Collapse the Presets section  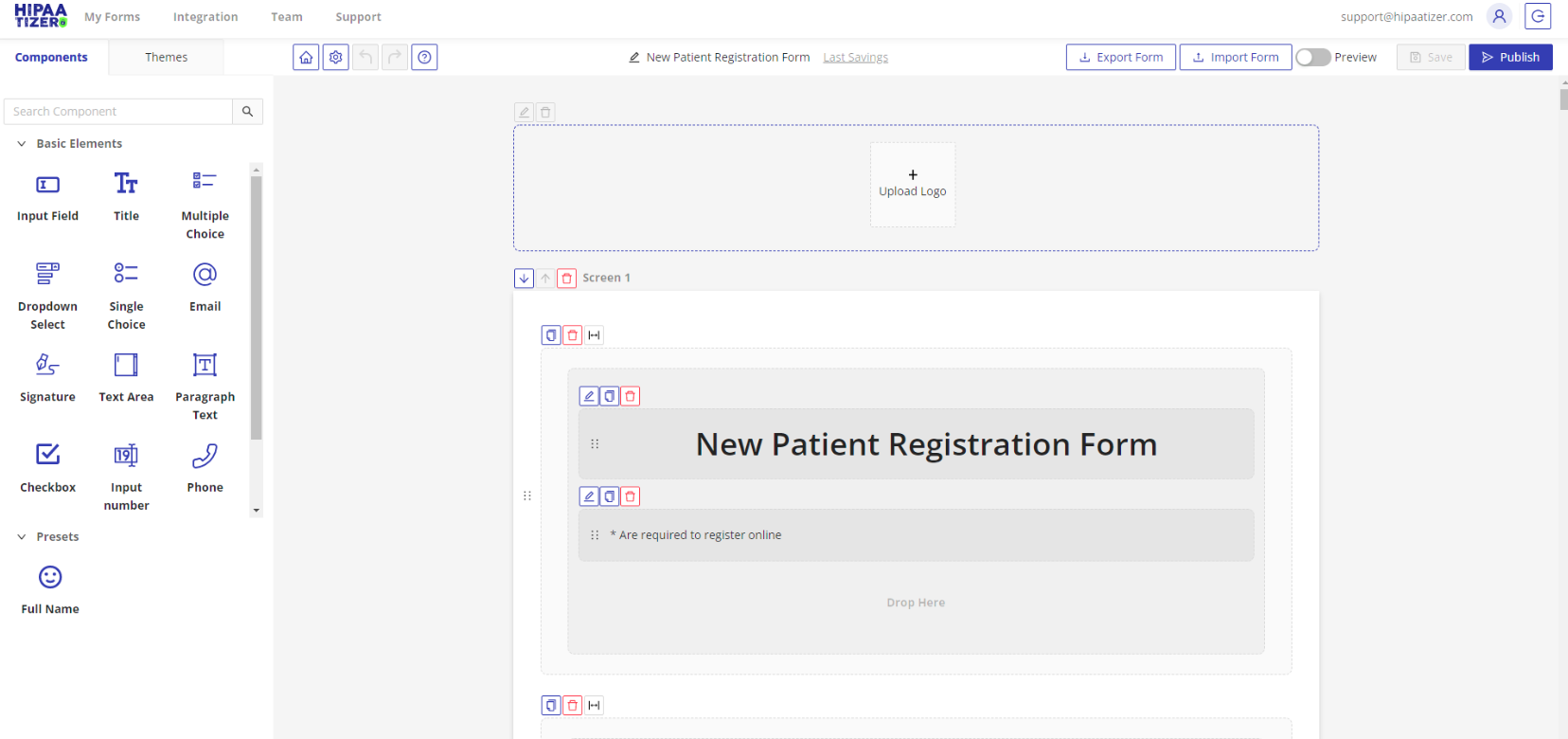pyautogui.click(x=22, y=537)
